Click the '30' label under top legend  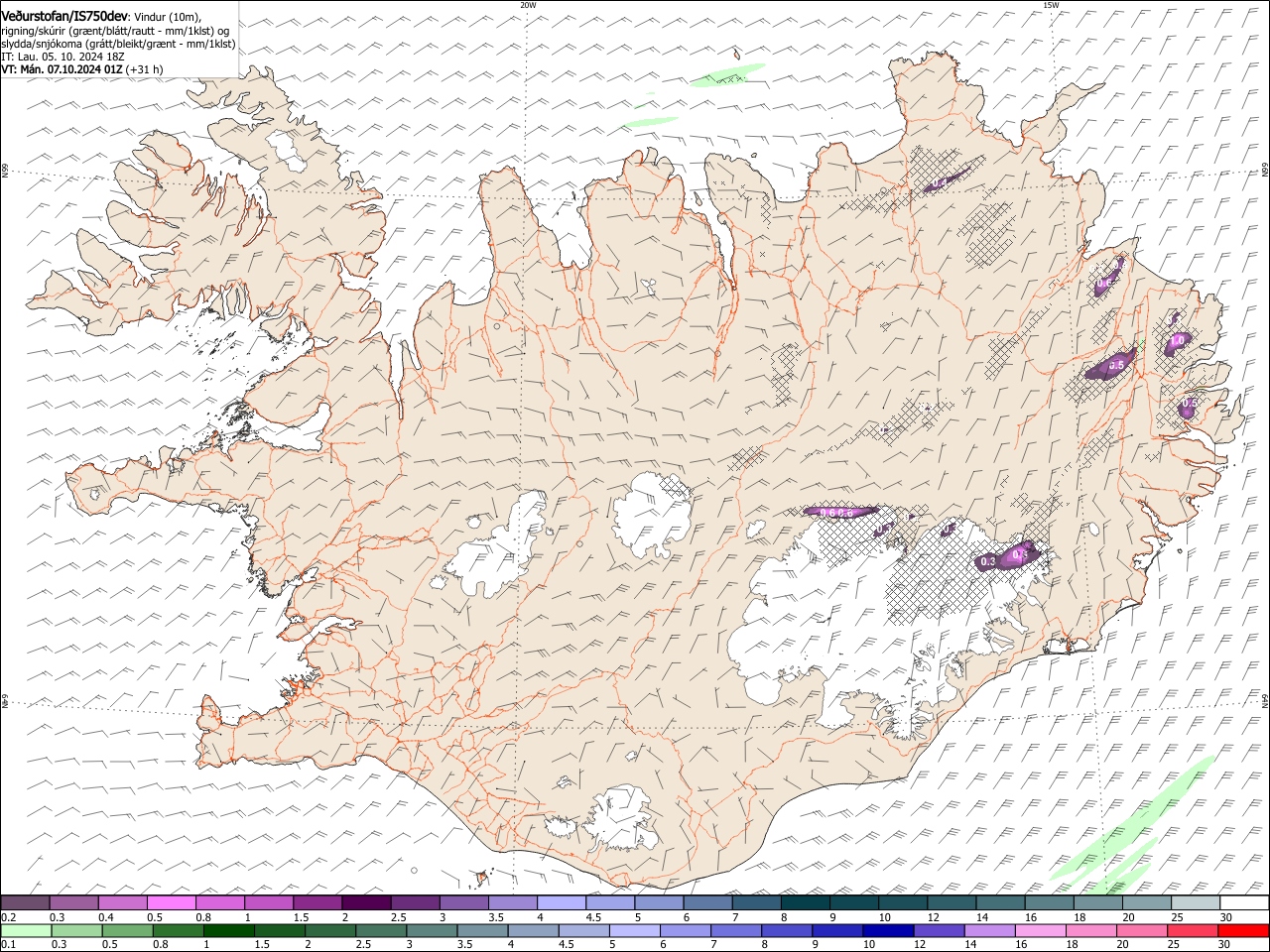pyautogui.click(x=1225, y=917)
